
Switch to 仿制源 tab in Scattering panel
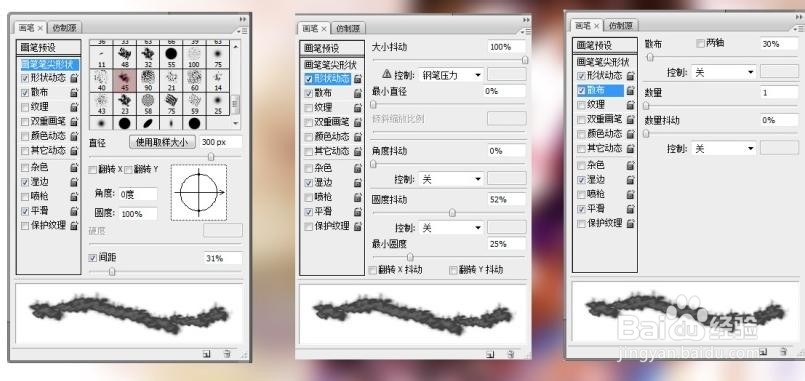(620, 25)
